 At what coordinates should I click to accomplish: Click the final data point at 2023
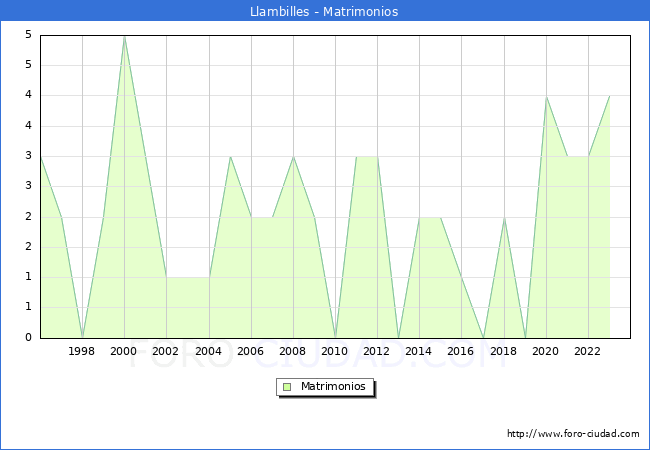pos(609,97)
